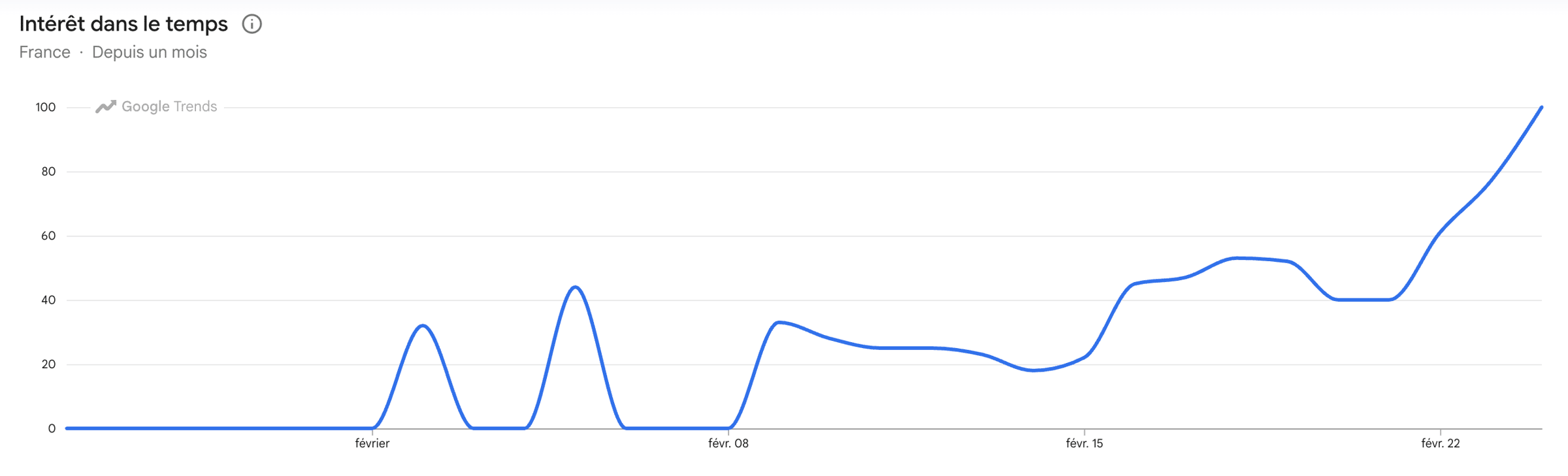Click the first small peak after février
This screenshot has width=1568, height=476.
coord(423,325)
